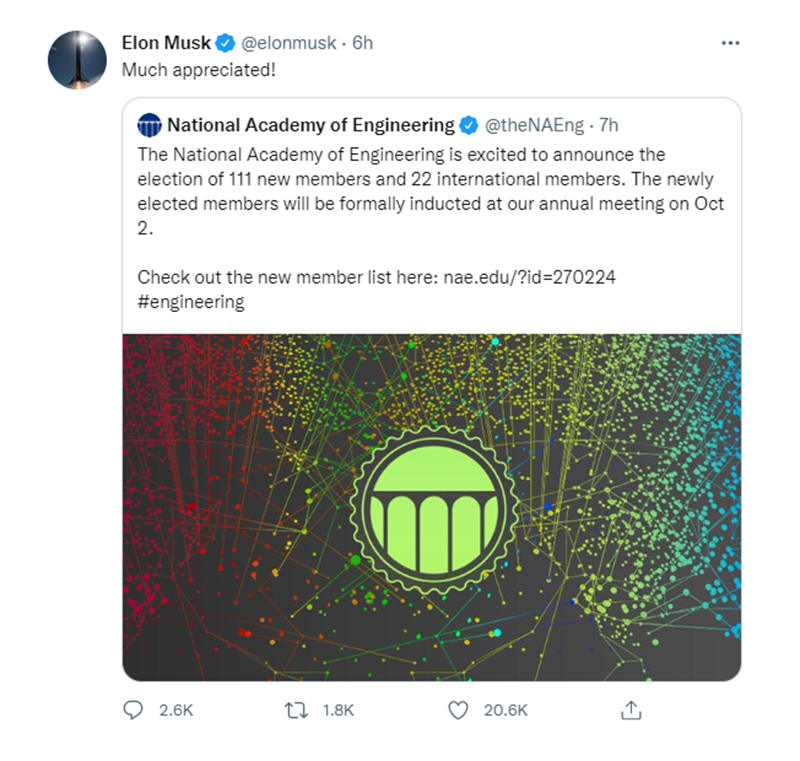The height and width of the screenshot is (761, 800).
Task: Open Elon Musk's profile avatar
Action: tap(77, 59)
